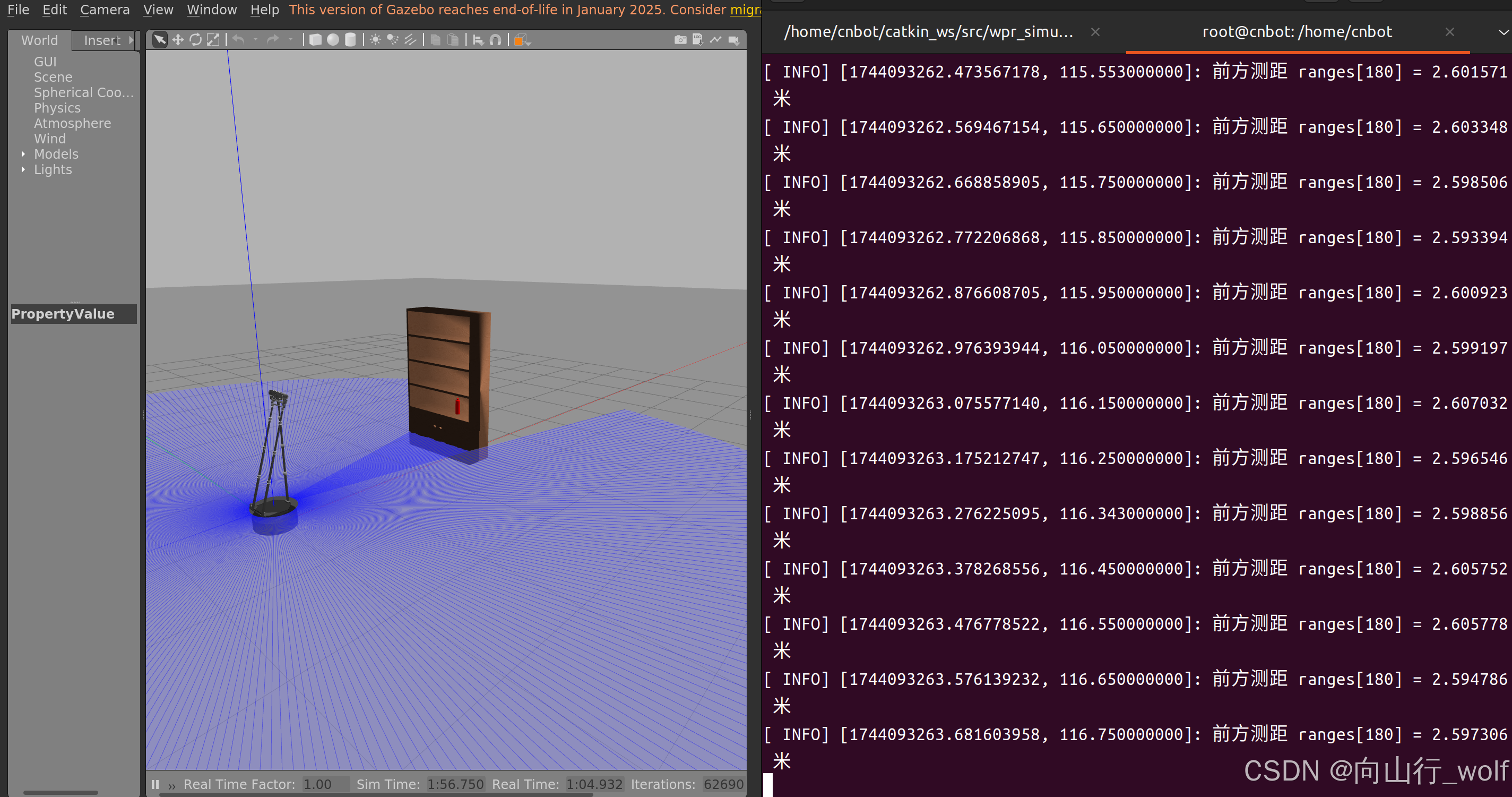Click the redo arrow in Gazebo toolbar
The height and width of the screenshot is (797, 1512).
tap(273, 40)
